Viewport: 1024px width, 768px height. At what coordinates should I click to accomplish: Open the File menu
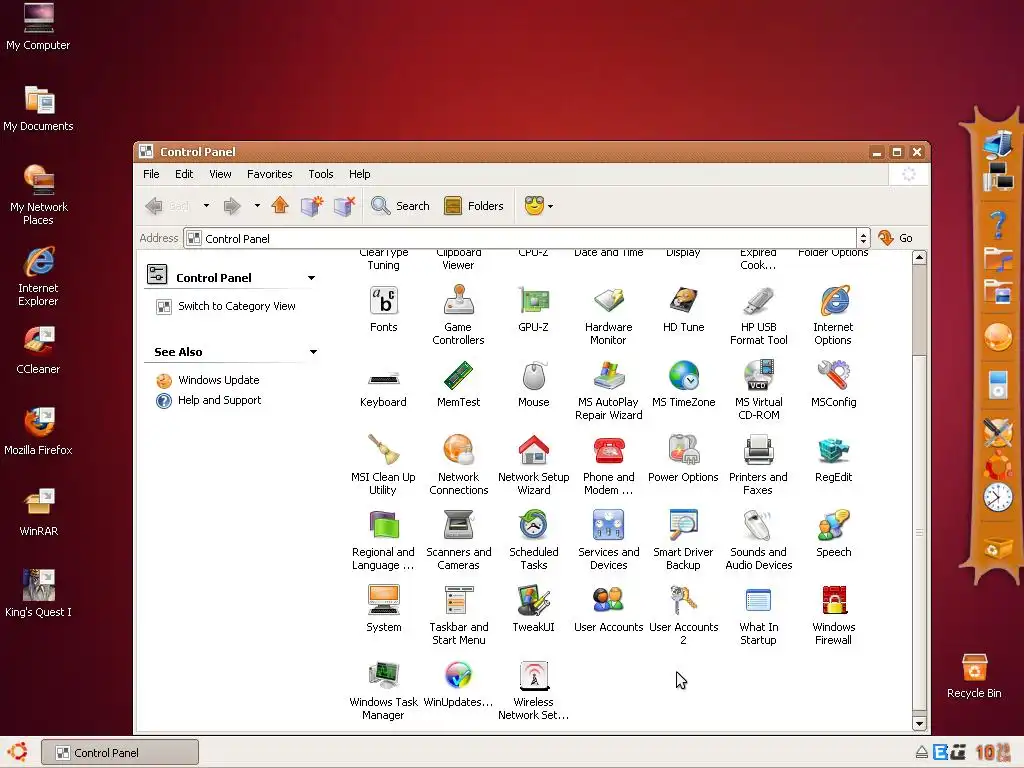pyautogui.click(x=151, y=174)
